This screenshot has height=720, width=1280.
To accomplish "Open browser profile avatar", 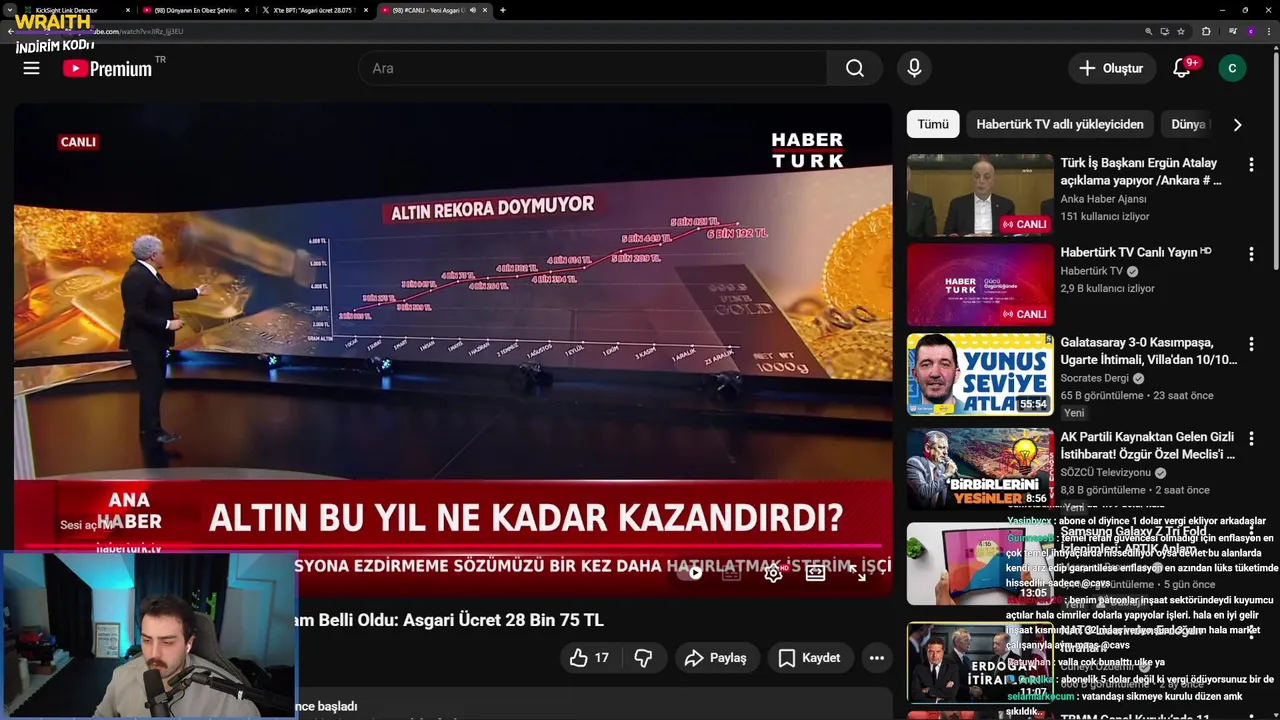I will (1250, 31).
